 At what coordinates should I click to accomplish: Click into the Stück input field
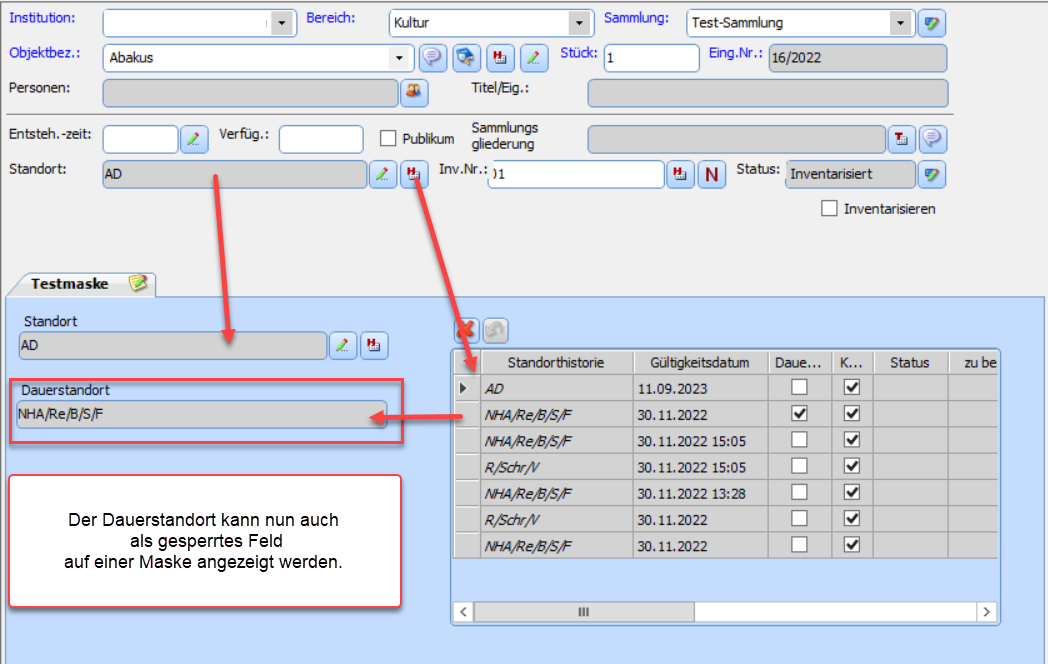point(652,58)
